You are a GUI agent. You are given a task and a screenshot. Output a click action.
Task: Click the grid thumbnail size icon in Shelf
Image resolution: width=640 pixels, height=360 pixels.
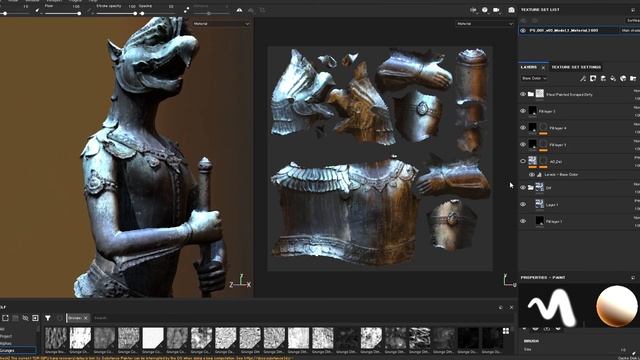[506, 331]
